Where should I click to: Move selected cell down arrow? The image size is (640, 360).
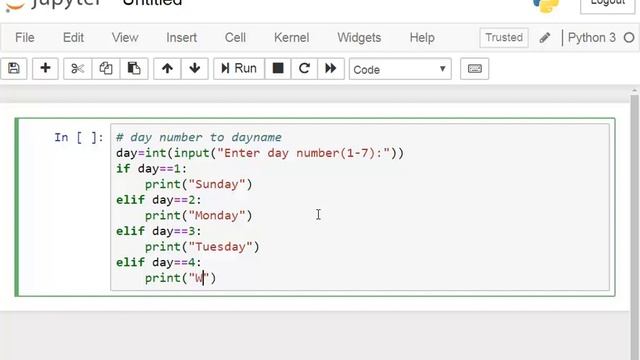coord(195,69)
